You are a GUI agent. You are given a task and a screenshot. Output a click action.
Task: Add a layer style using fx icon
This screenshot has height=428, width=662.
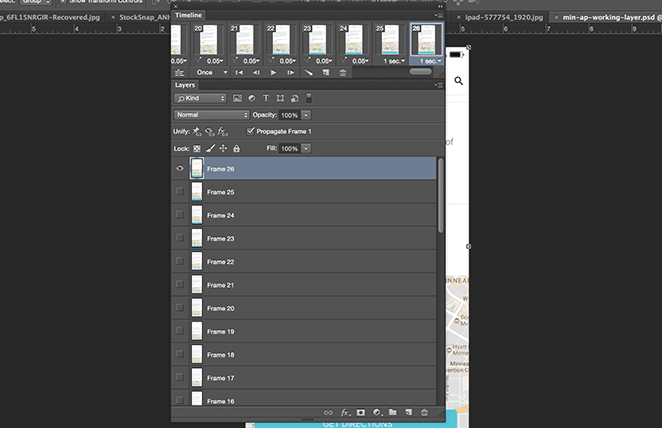[344, 412]
